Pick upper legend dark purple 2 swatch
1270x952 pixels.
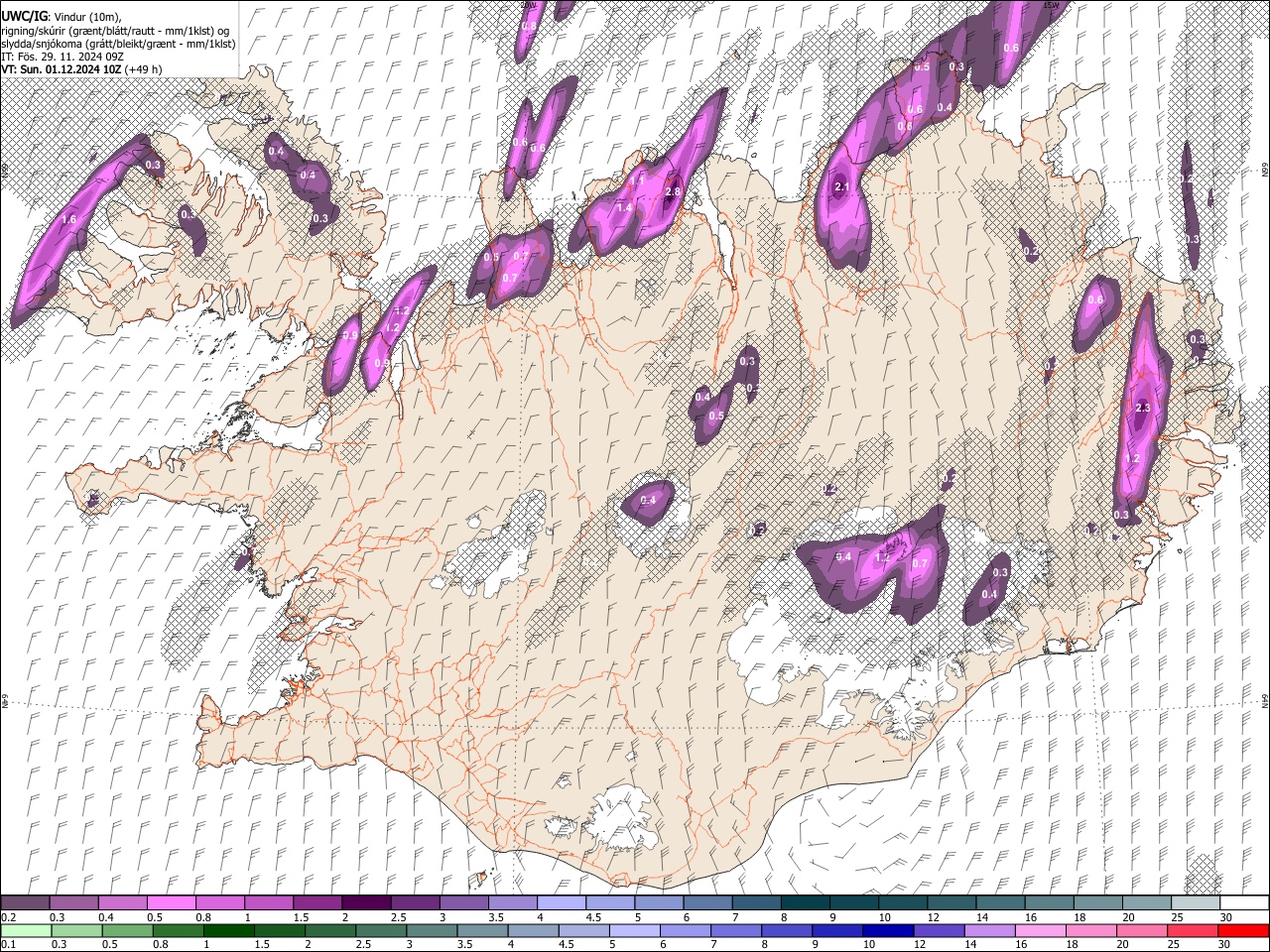365,903
